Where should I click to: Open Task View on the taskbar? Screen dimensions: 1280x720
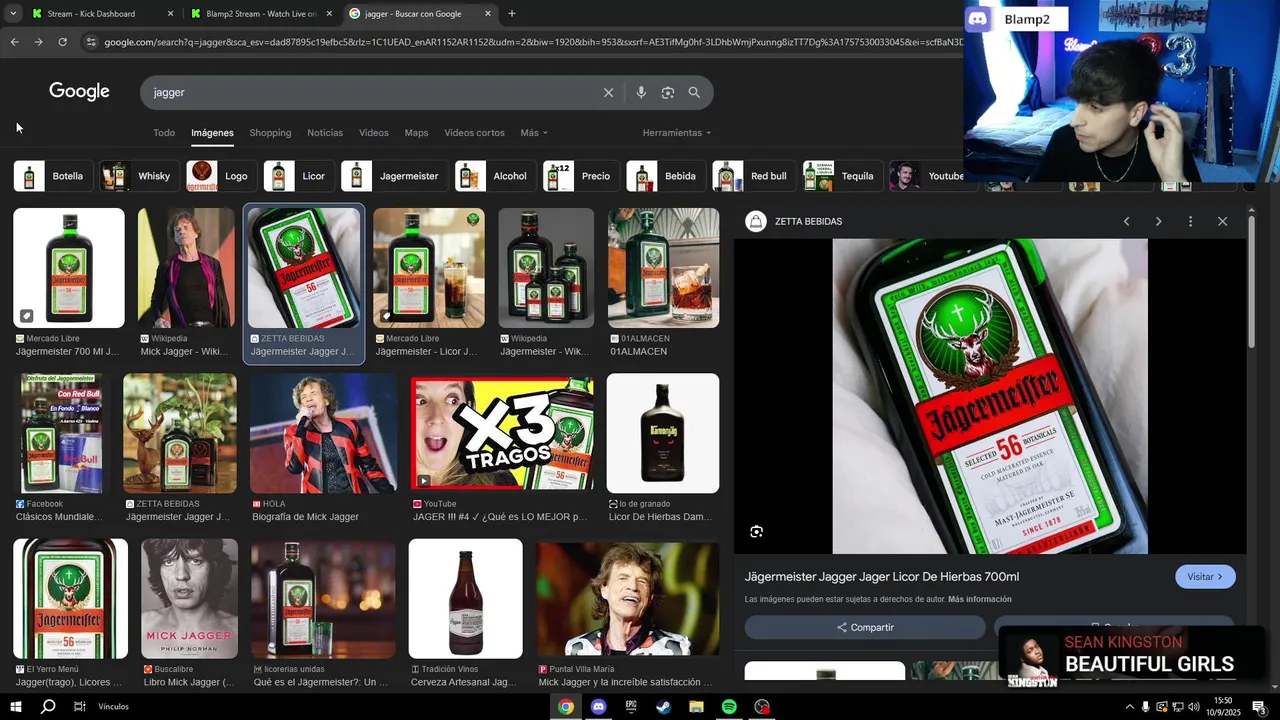tap(79, 706)
